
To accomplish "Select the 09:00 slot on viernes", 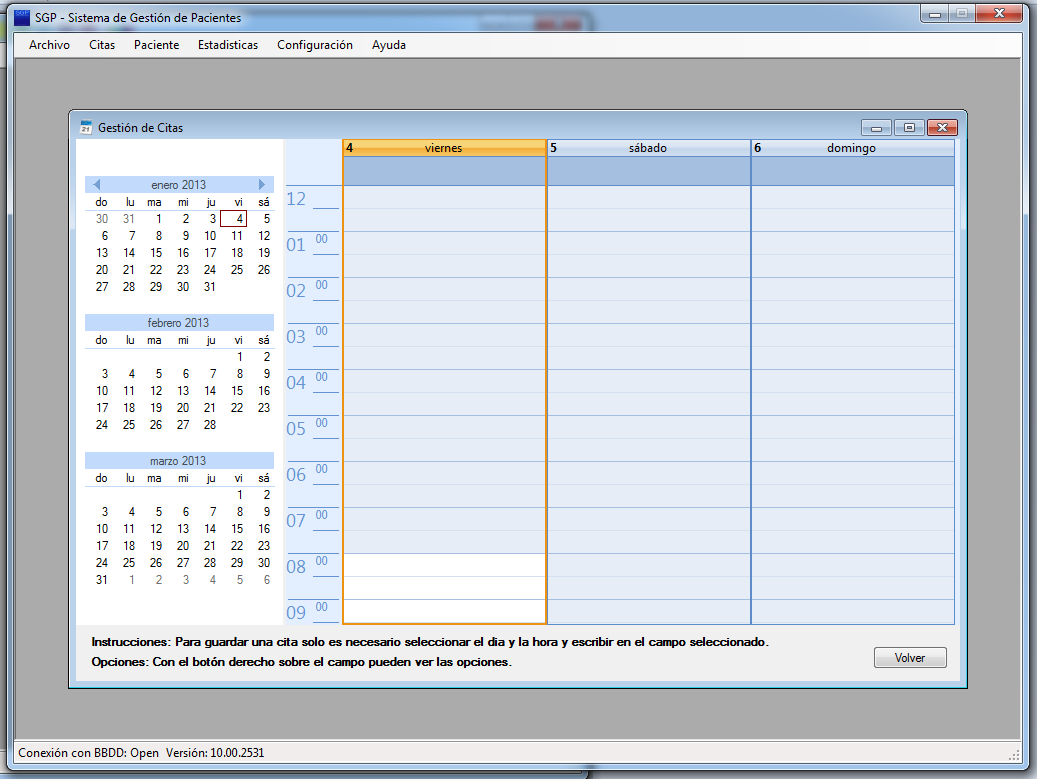I will pyautogui.click(x=444, y=610).
